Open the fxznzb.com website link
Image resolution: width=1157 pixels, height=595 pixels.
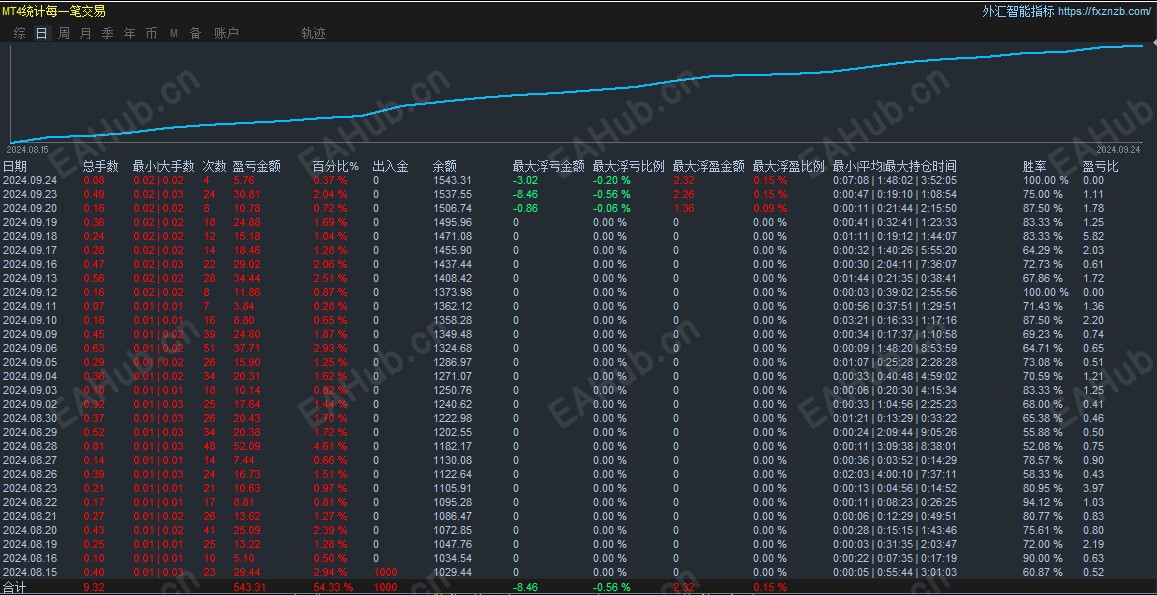tap(1104, 11)
